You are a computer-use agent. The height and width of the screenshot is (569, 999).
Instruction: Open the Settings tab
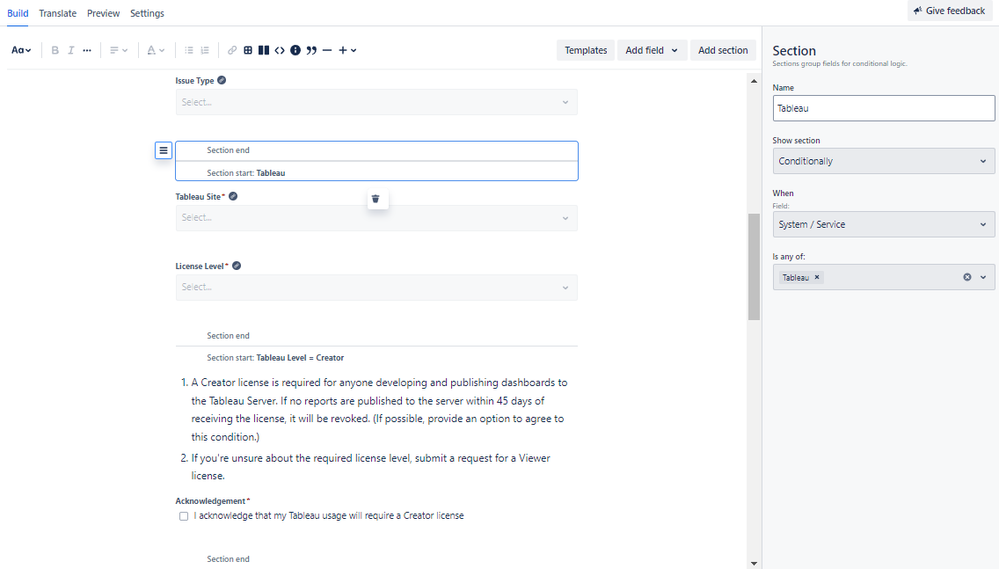[147, 13]
